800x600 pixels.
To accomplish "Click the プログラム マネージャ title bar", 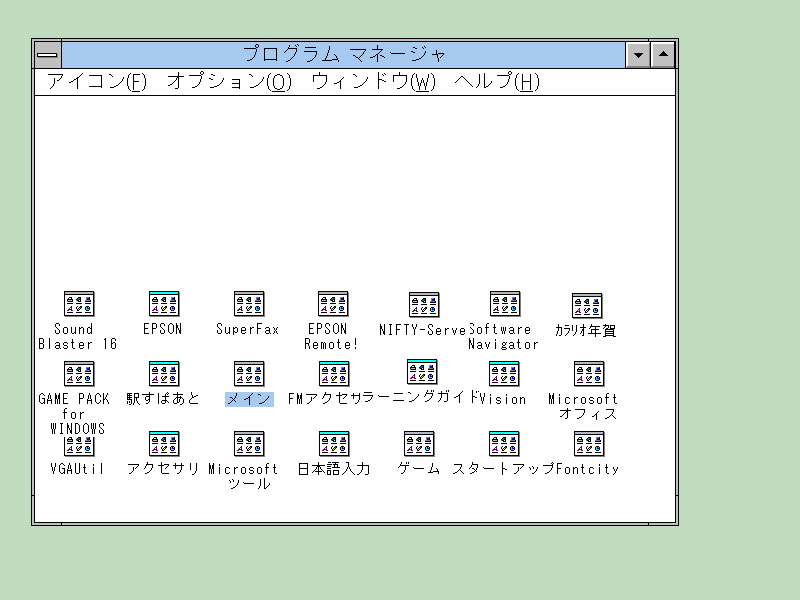I will (x=343, y=55).
